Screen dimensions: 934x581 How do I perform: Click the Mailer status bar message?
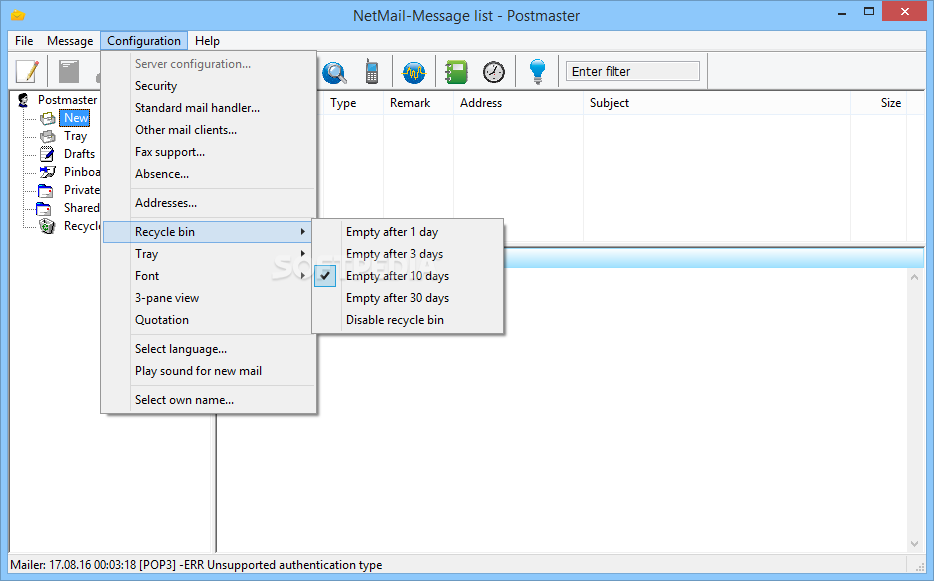197,565
